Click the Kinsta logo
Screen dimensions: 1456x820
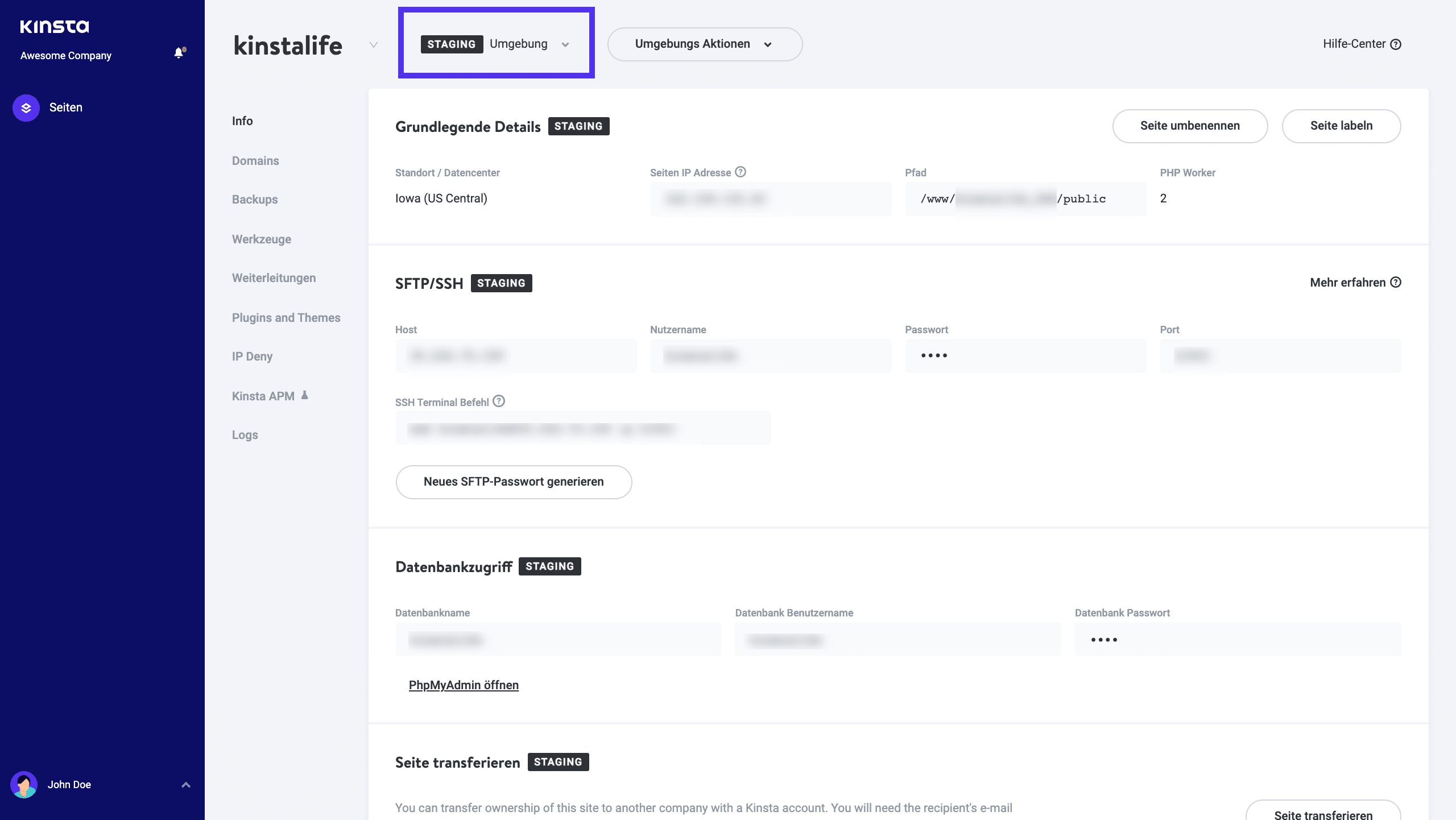(55, 27)
